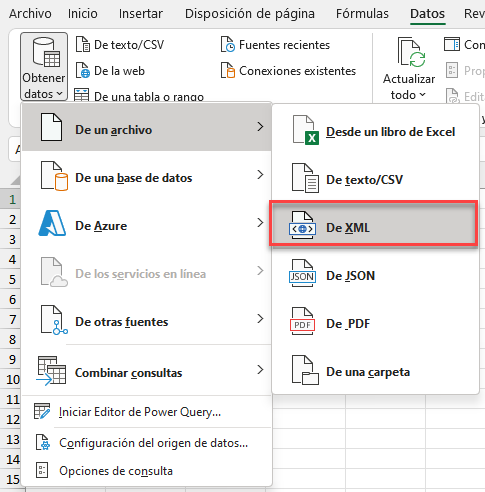Expand the De un archivo submenu chevron
Image resolution: width=485 pixels, height=492 pixels.
260,127
